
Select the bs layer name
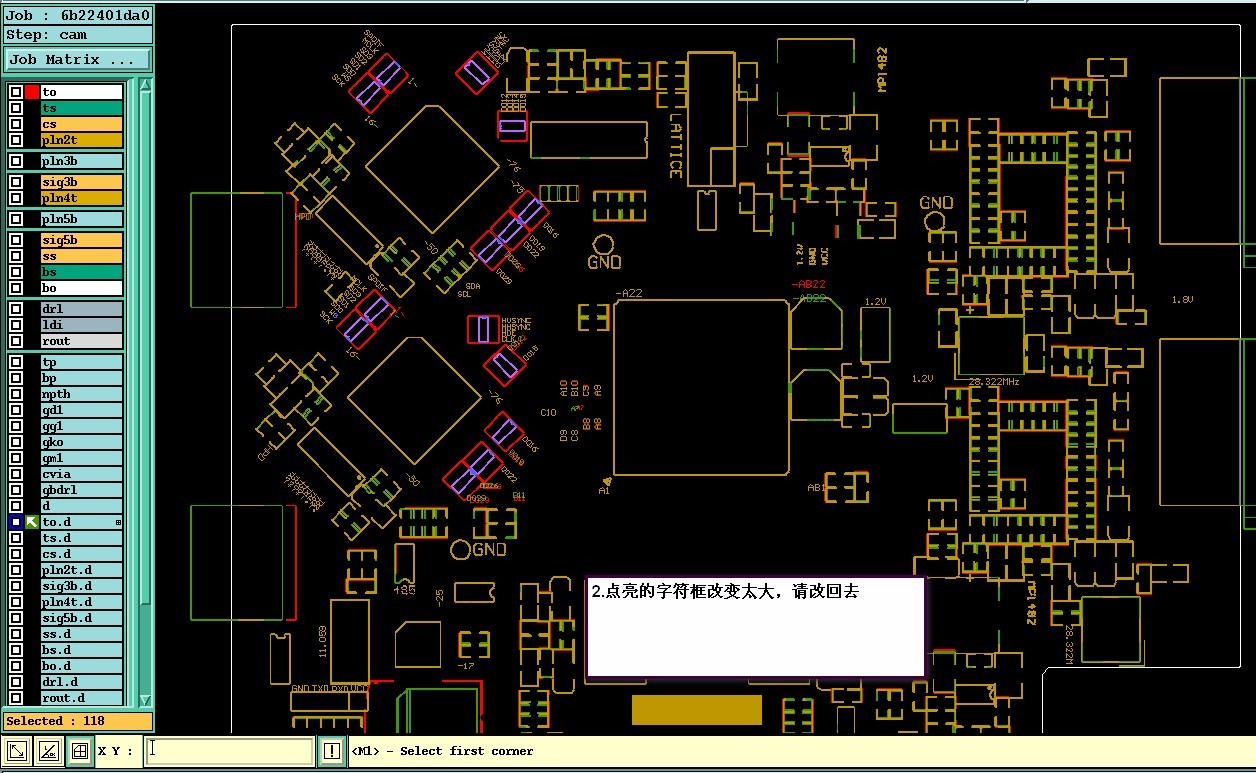(81, 272)
